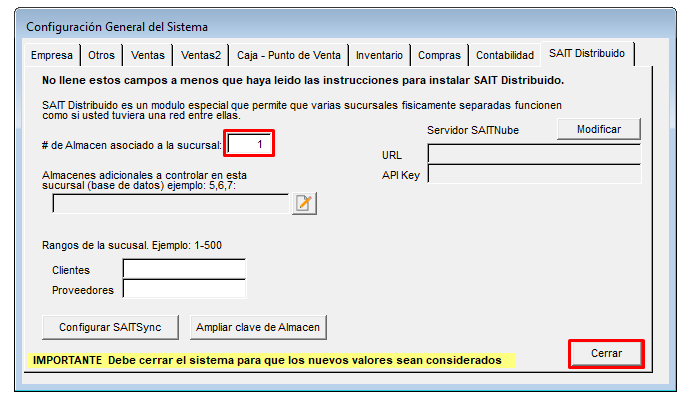Click the Cerrar button
The image size is (682, 394).
(x=606, y=354)
